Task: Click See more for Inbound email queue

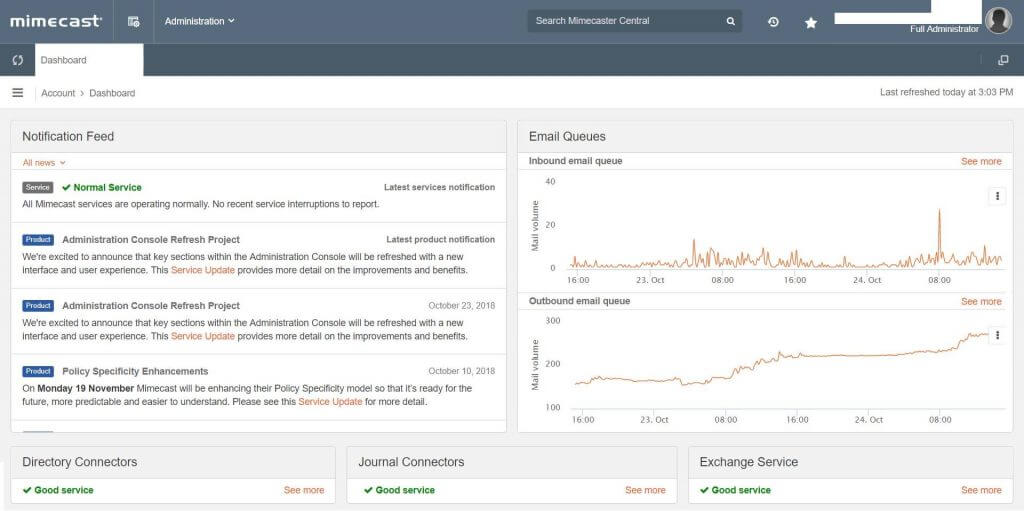Action: [x=980, y=161]
